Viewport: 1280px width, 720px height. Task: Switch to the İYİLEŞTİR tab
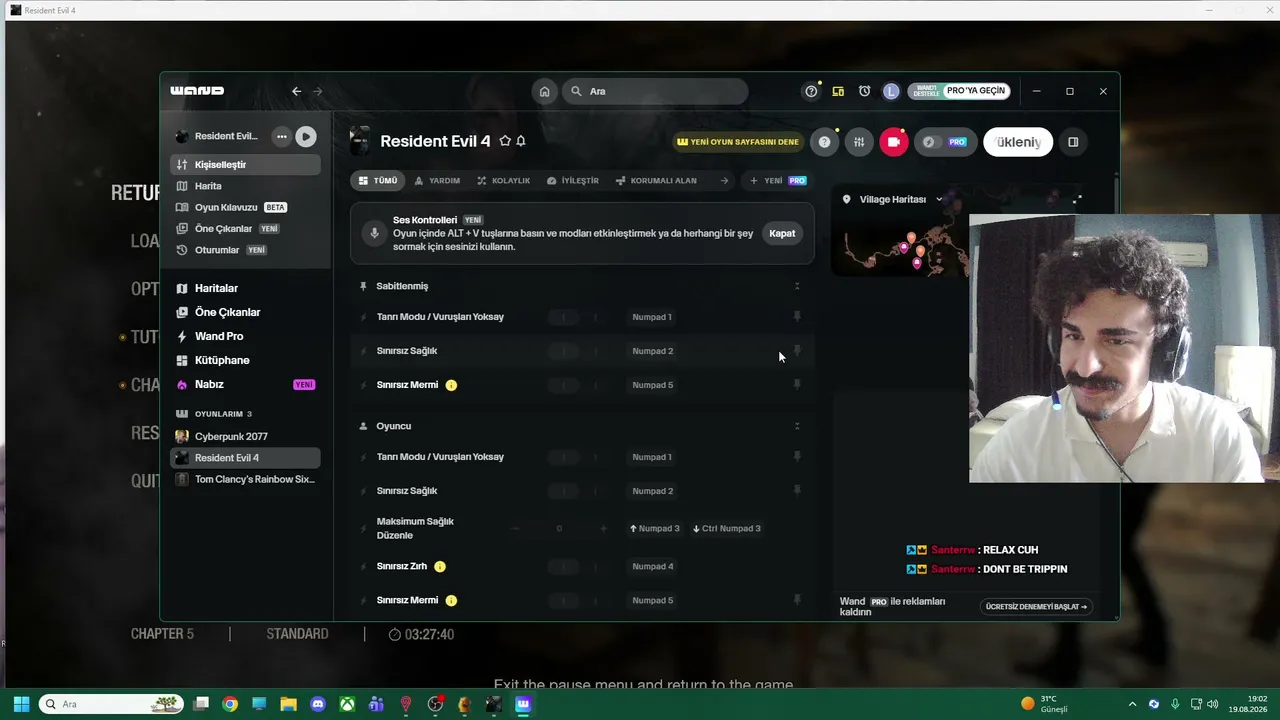click(x=573, y=181)
